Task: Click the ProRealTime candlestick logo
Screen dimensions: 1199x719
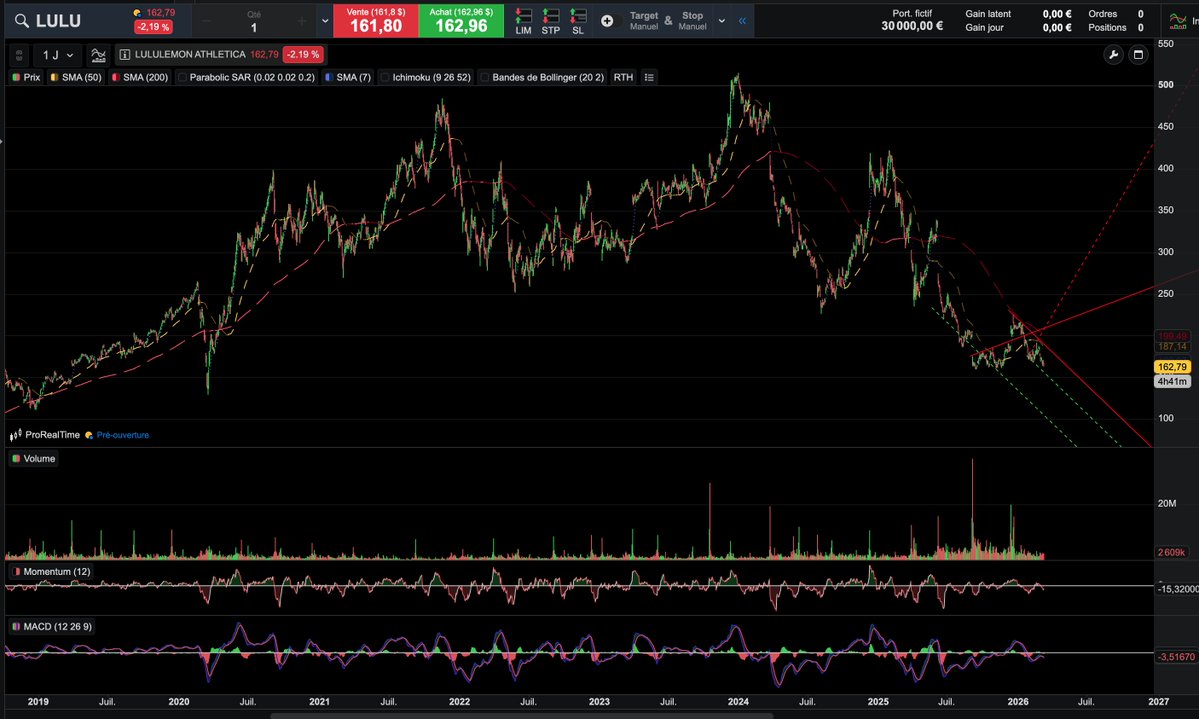Action: click(x=15, y=434)
